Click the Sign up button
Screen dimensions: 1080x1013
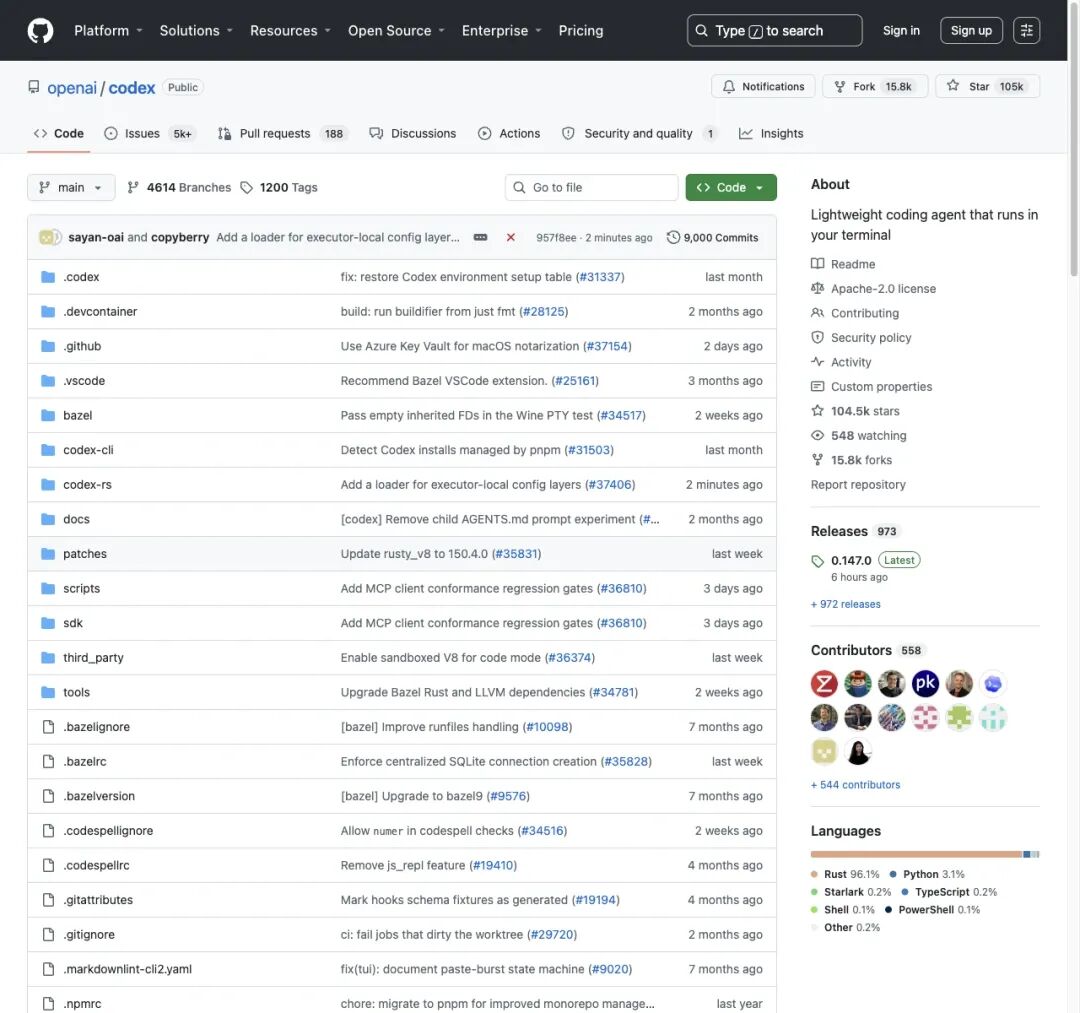[x=971, y=30]
